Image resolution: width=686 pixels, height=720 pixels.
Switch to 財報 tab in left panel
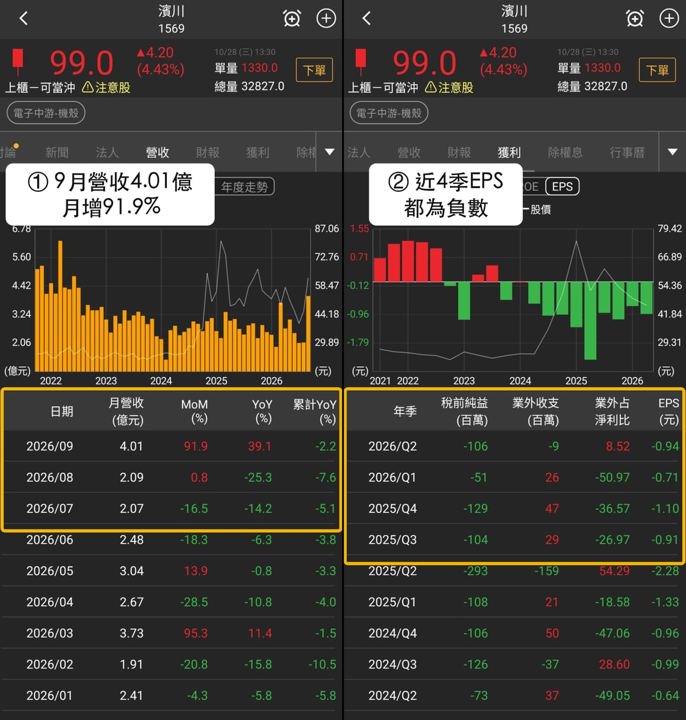(x=208, y=152)
